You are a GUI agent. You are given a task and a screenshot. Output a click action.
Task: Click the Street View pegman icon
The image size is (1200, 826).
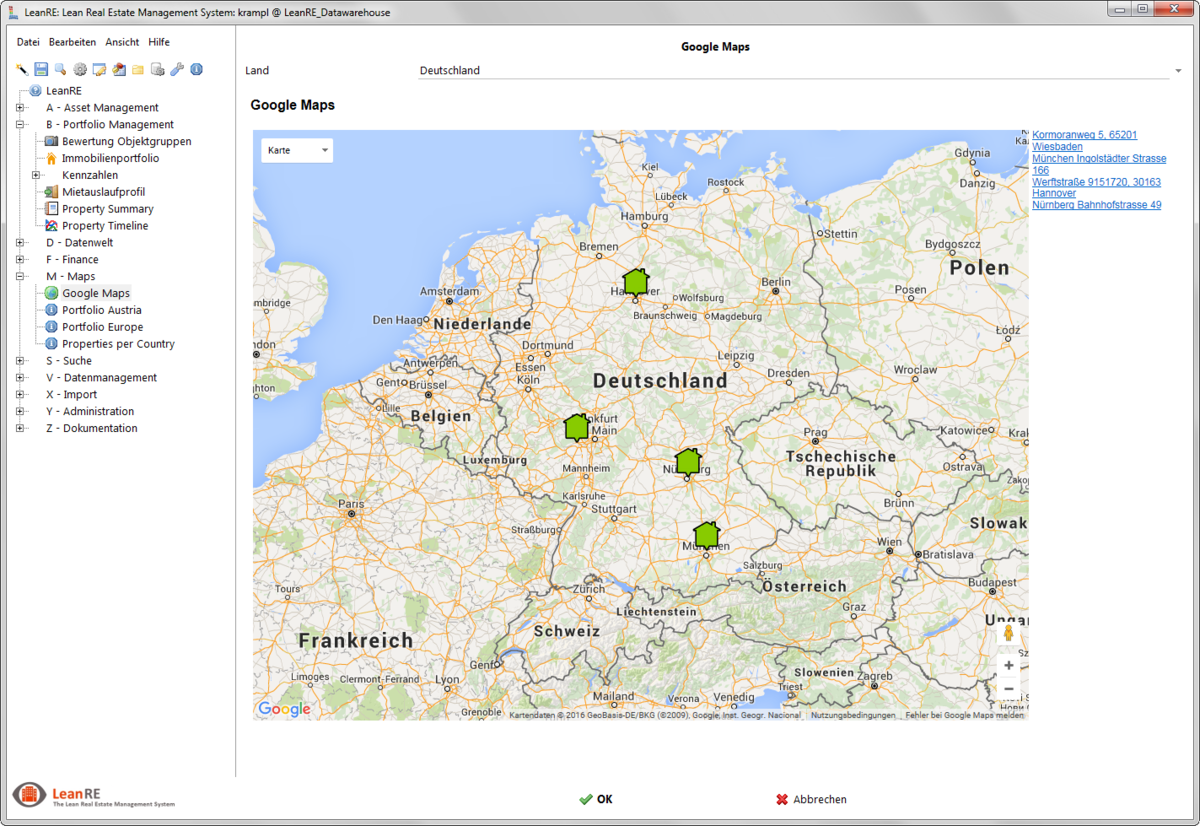tap(1008, 633)
